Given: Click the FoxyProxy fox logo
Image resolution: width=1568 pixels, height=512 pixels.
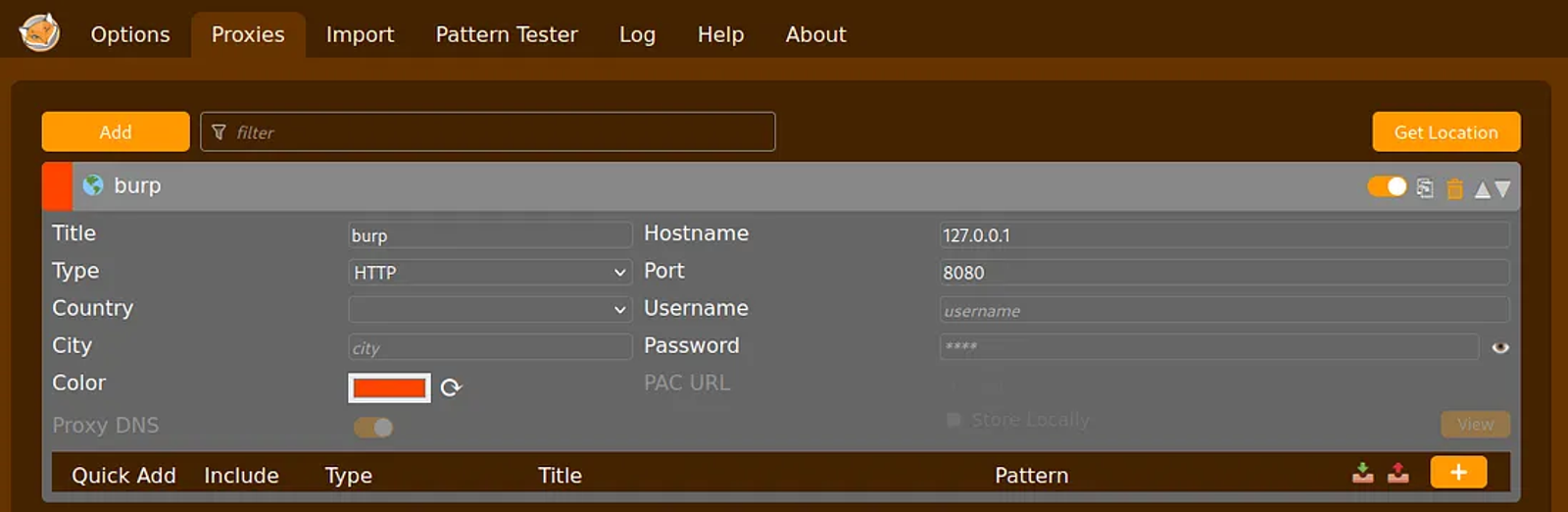Looking at the screenshot, I should (40, 33).
